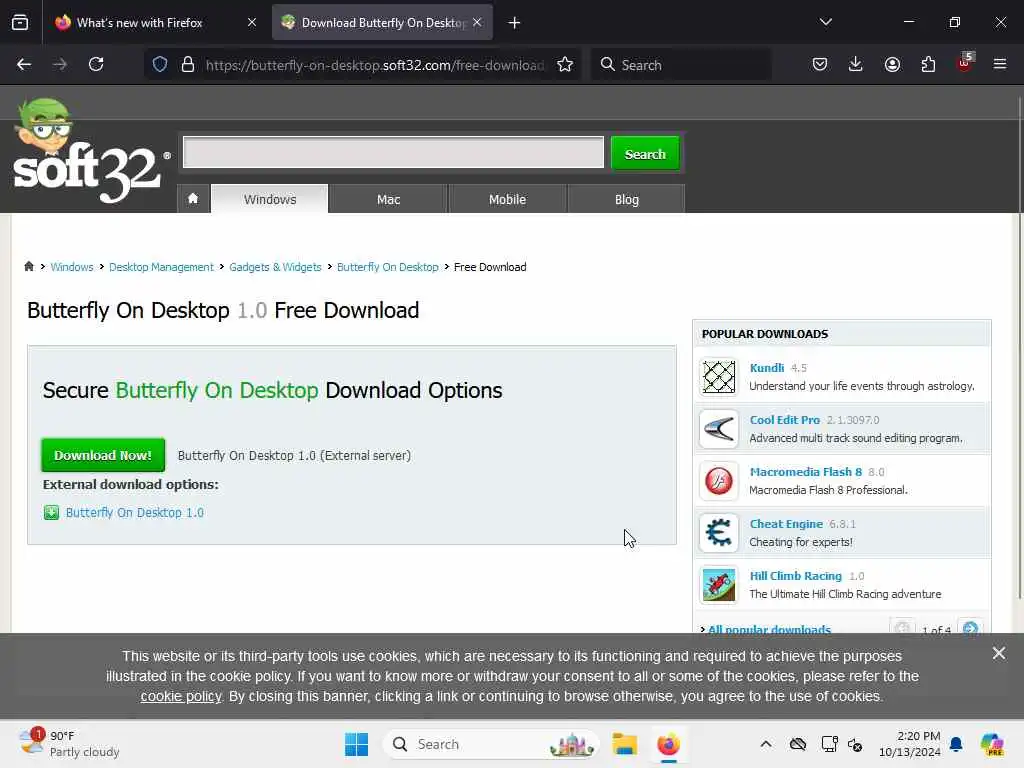Click the Kundli app thumbnail
The width and height of the screenshot is (1024, 768).
click(718, 377)
